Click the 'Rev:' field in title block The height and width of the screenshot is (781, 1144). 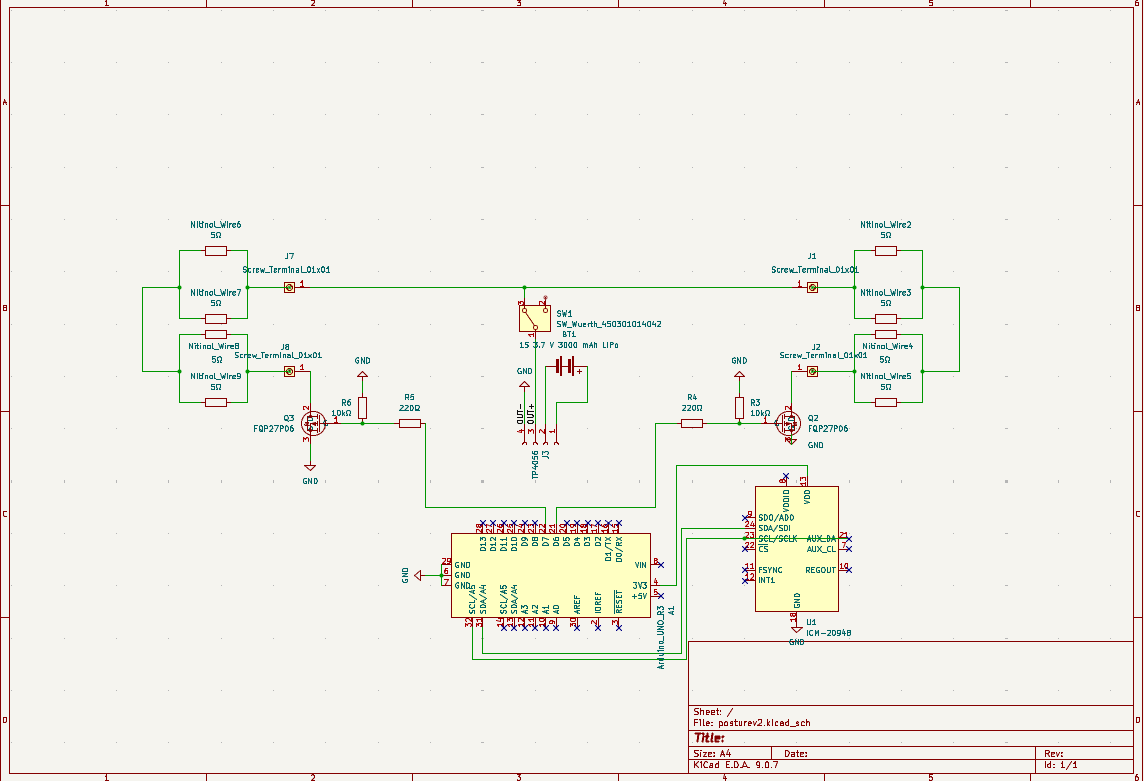[1054, 753]
